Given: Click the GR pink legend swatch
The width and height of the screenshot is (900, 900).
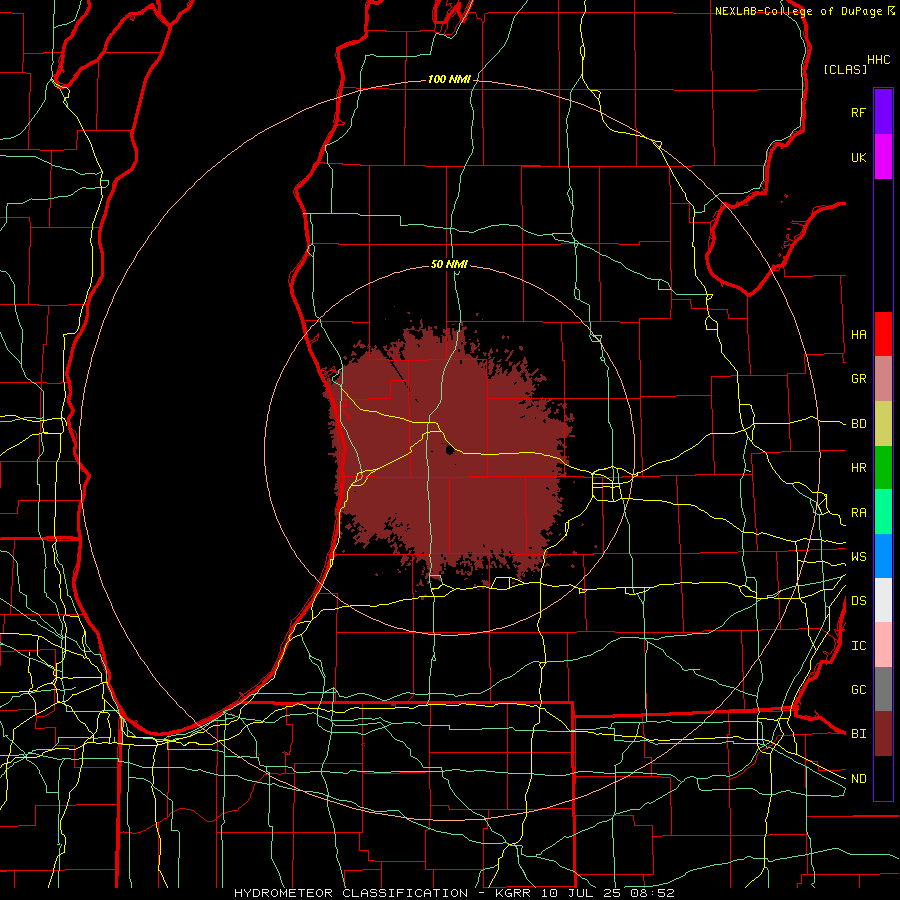Looking at the screenshot, I should pos(883,379).
